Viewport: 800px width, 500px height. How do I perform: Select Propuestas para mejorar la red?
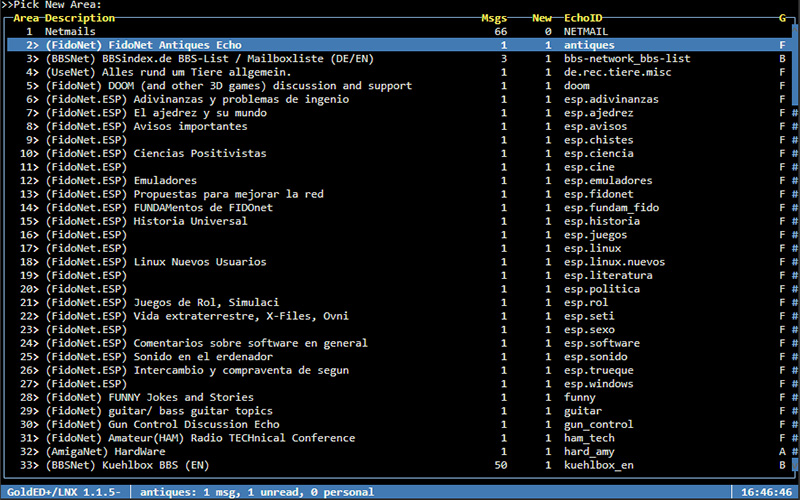coord(399,194)
